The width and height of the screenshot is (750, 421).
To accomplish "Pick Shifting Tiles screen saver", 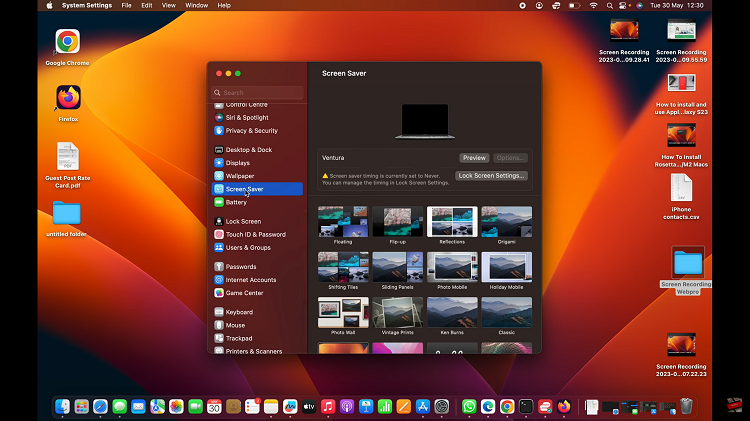I will [x=343, y=267].
